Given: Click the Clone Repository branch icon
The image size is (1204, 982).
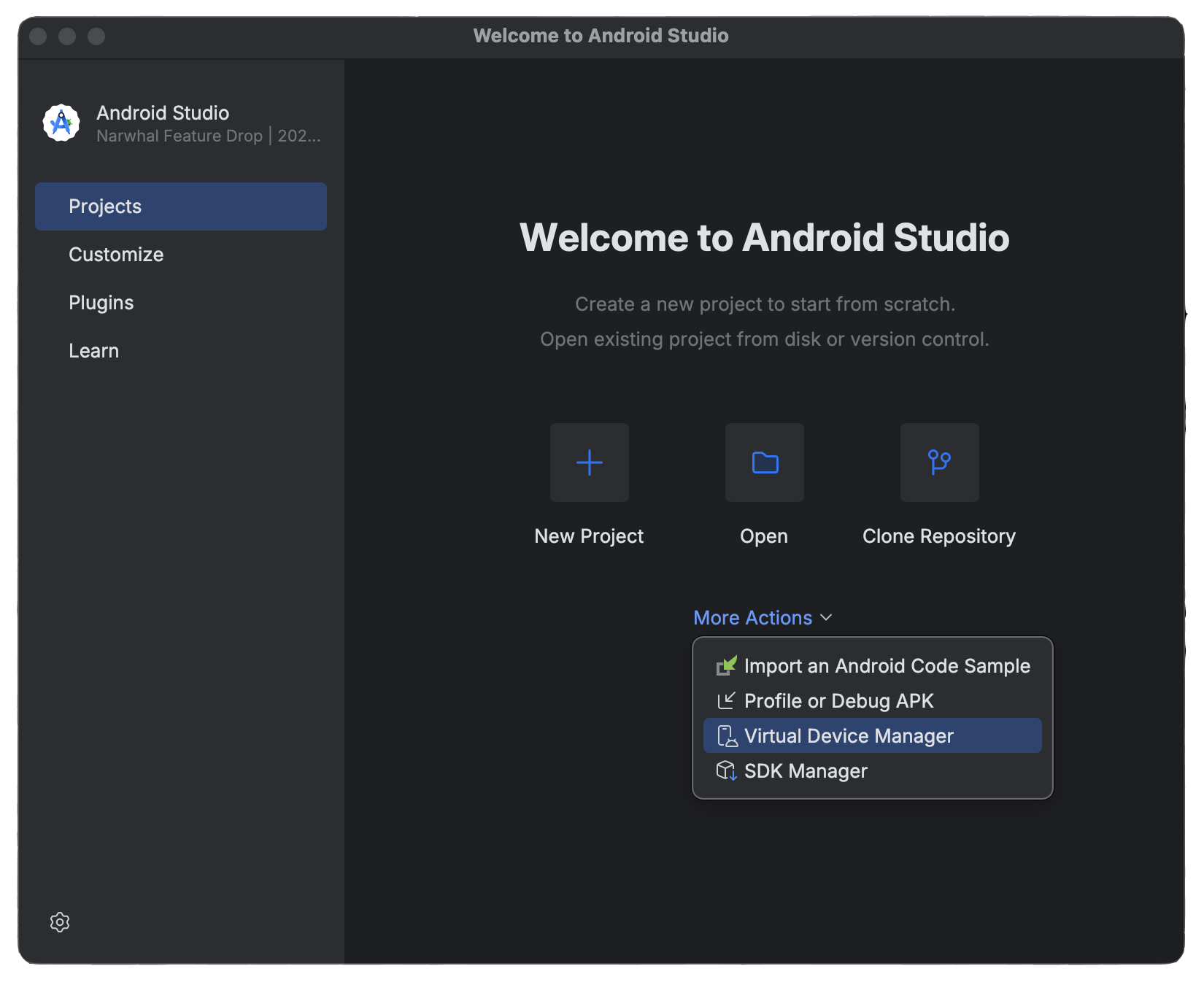Looking at the screenshot, I should [x=940, y=463].
